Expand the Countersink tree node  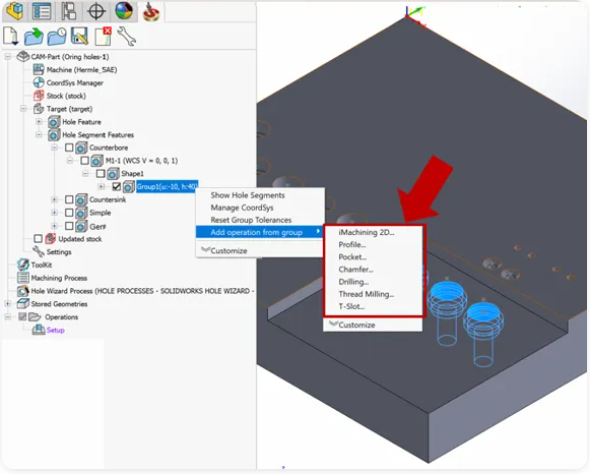[x=55, y=199]
